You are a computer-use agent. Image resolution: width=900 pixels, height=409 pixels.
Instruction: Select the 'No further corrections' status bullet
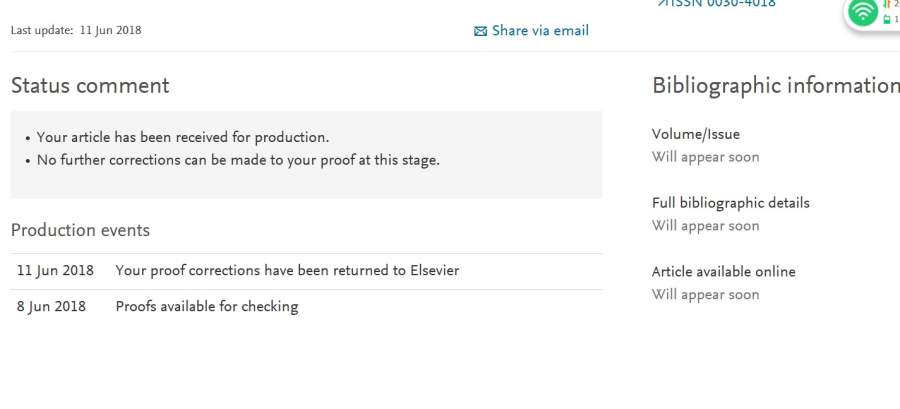click(x=238, y=159)
